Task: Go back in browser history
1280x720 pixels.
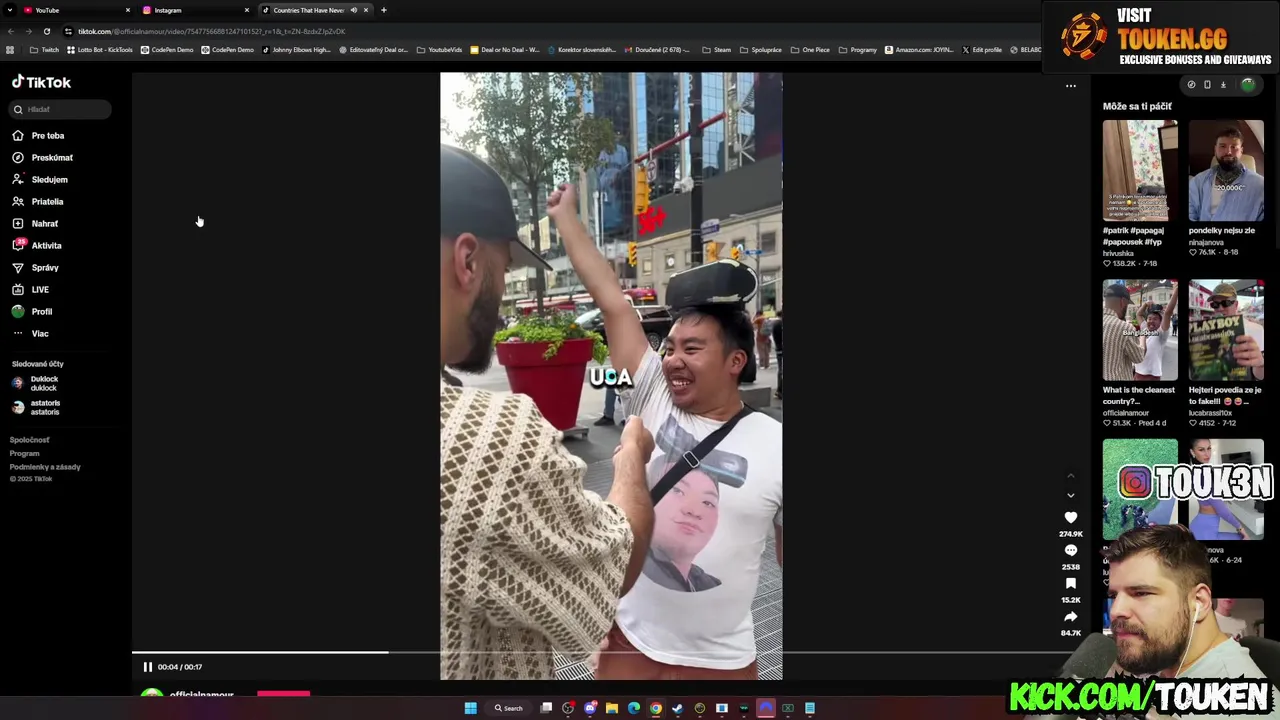Action: (x=11, y=31)
